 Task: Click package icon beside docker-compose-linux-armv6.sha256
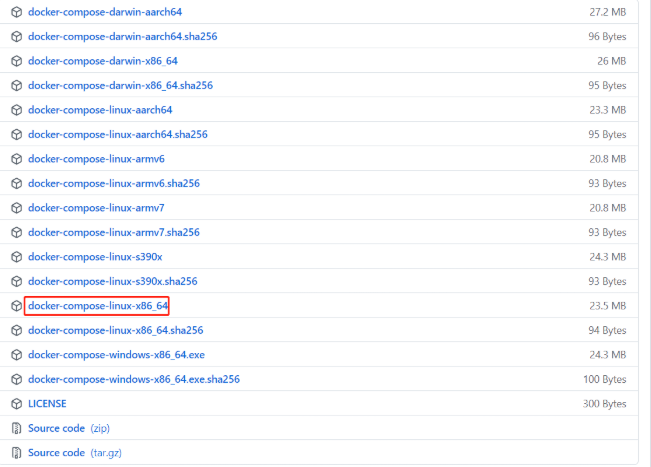pos(16,183)
